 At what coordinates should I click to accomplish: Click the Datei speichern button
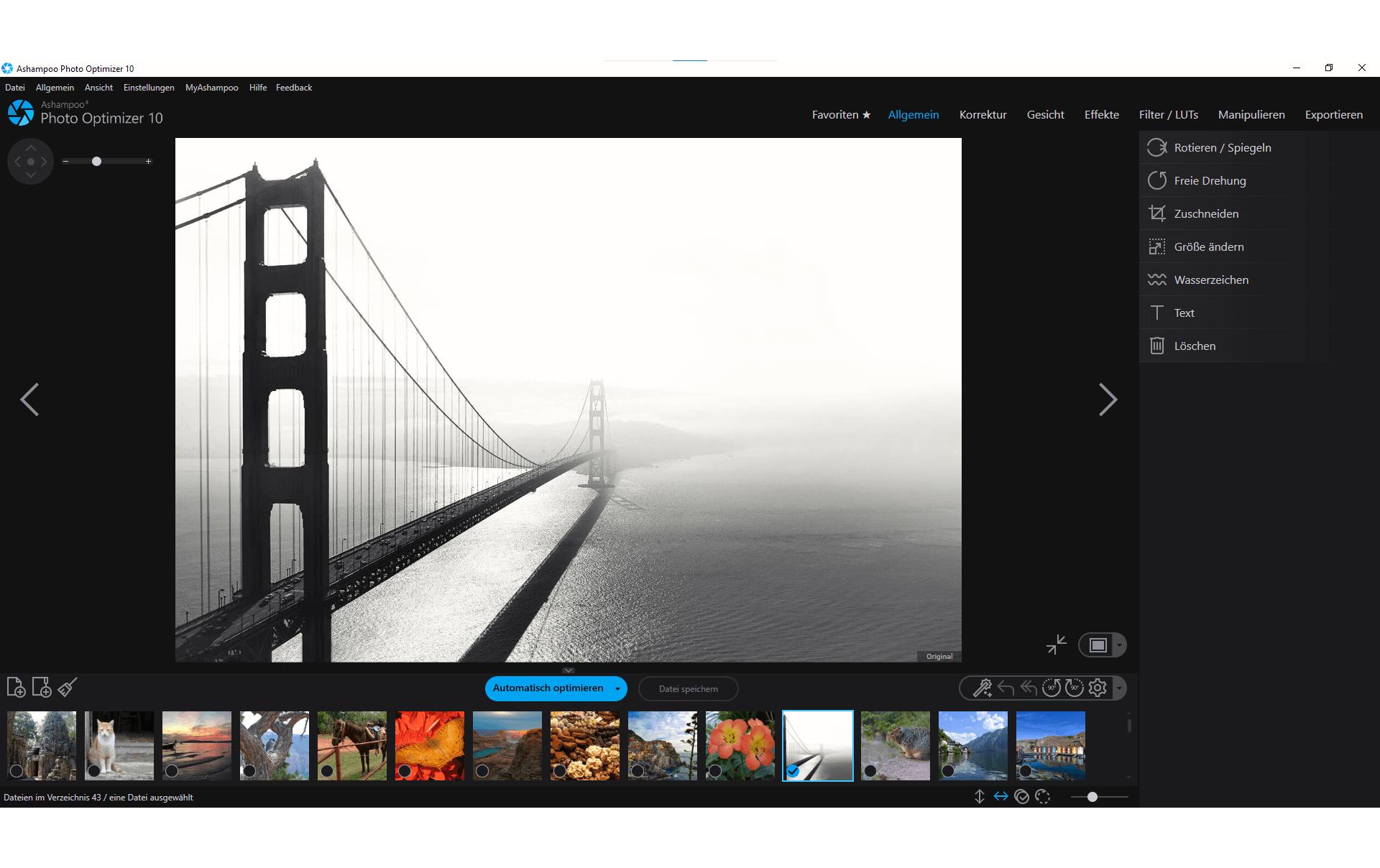689,689
